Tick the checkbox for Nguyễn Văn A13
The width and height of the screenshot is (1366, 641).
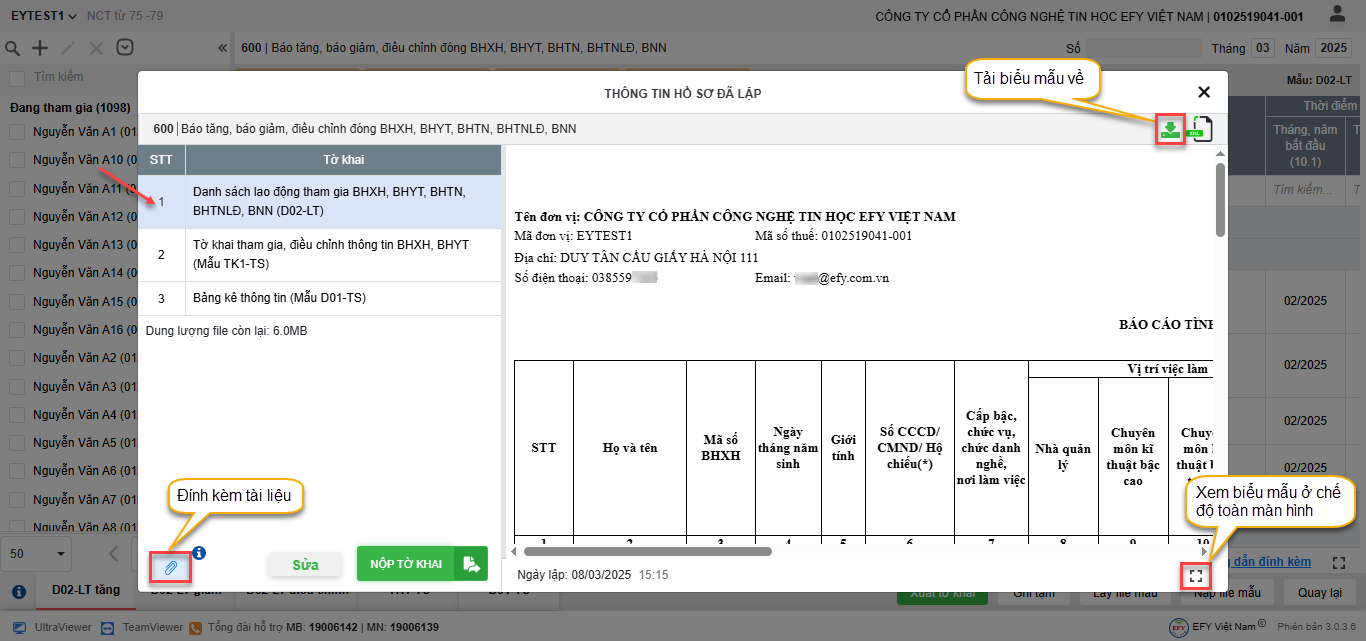(17, 245)
